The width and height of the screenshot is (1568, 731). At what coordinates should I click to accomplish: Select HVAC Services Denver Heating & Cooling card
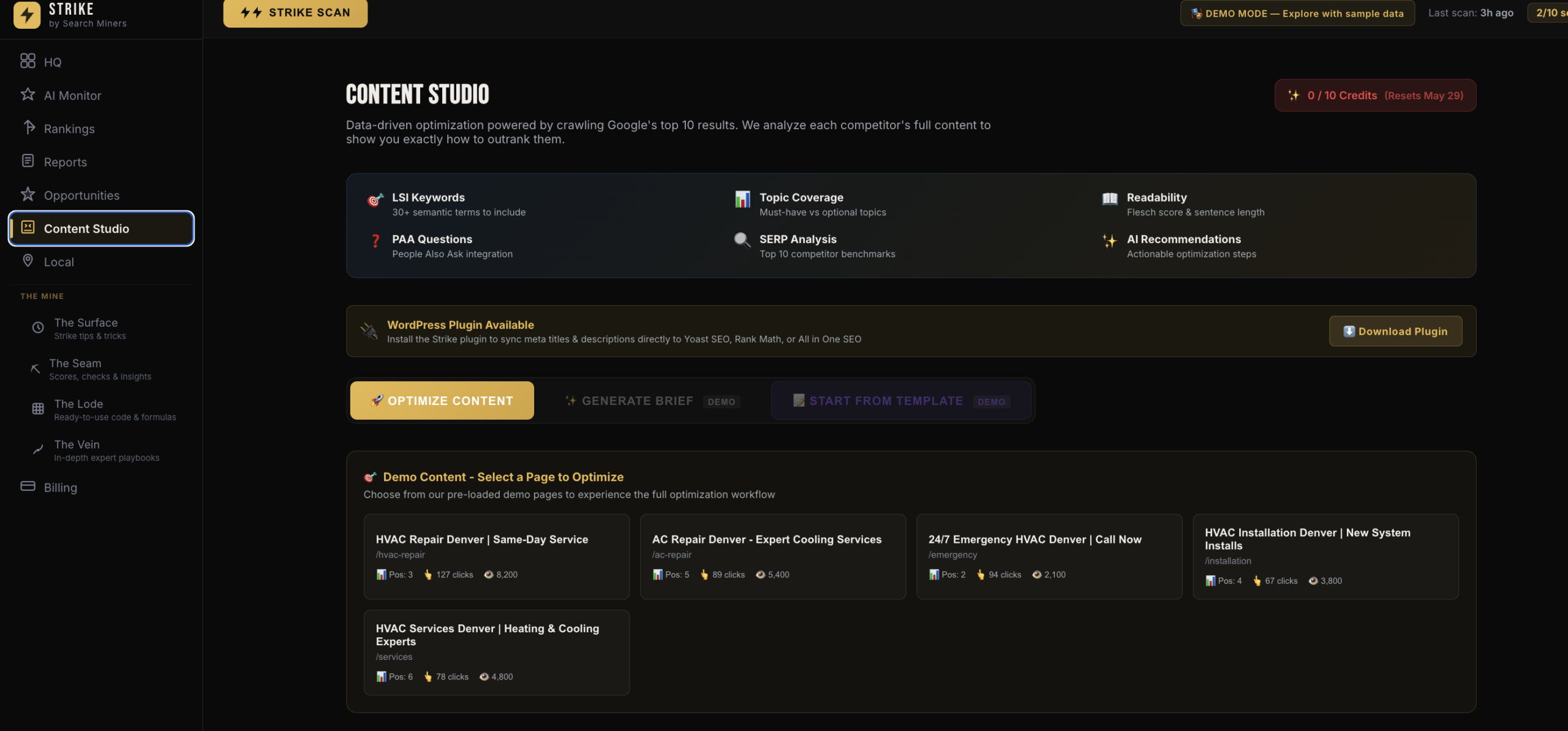click(x=496, y=652)
